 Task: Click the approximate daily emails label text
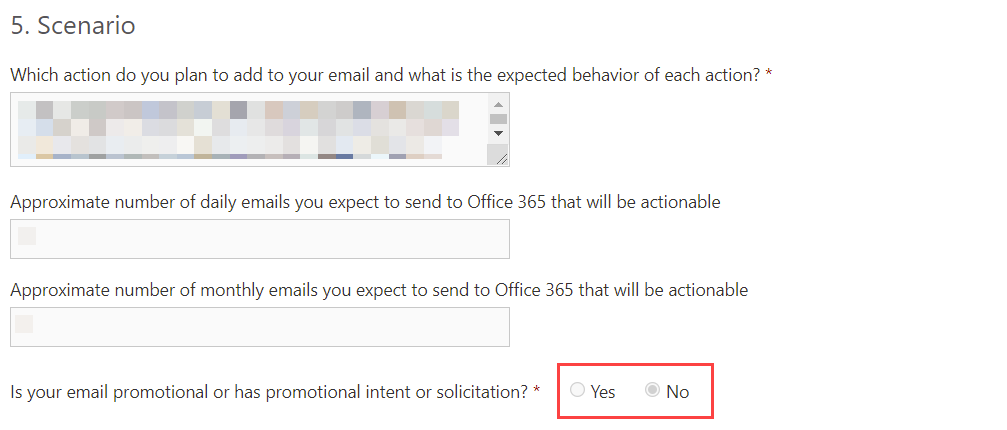click(x=365, y=202)
